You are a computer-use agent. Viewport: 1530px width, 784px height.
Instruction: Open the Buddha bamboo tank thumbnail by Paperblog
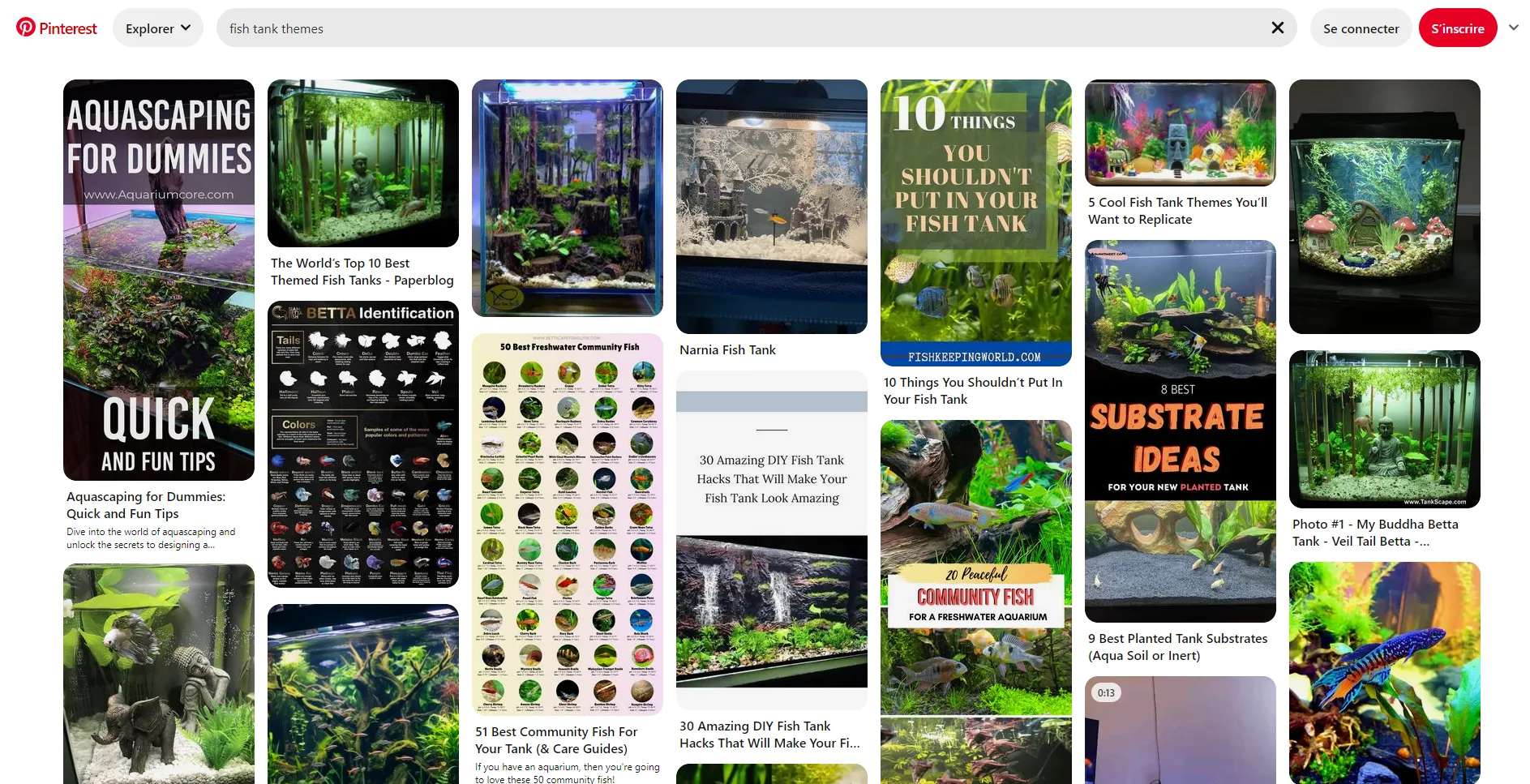(x=363, y=163)
